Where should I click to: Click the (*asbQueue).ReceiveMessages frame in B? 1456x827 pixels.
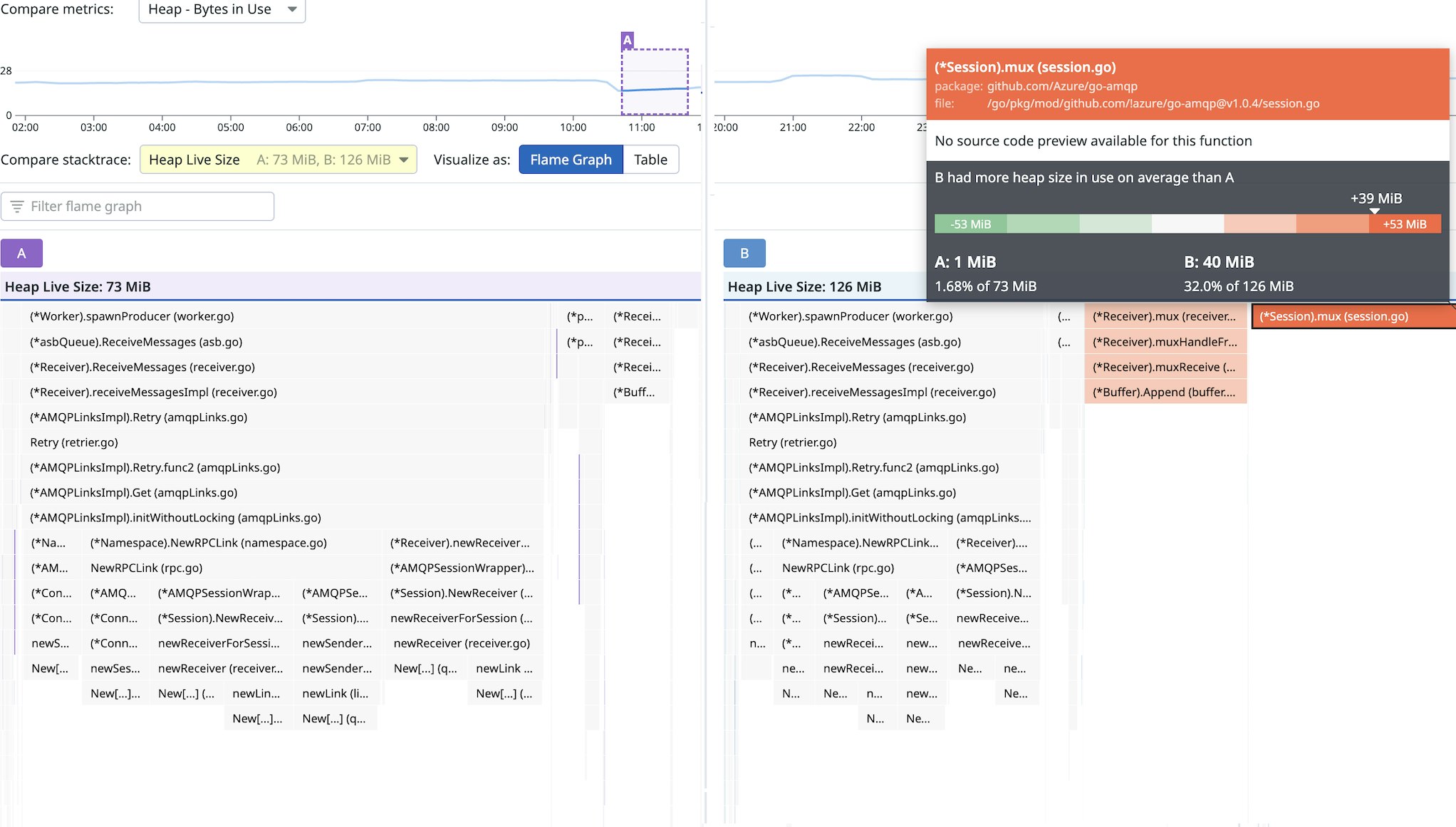(854, 342)
